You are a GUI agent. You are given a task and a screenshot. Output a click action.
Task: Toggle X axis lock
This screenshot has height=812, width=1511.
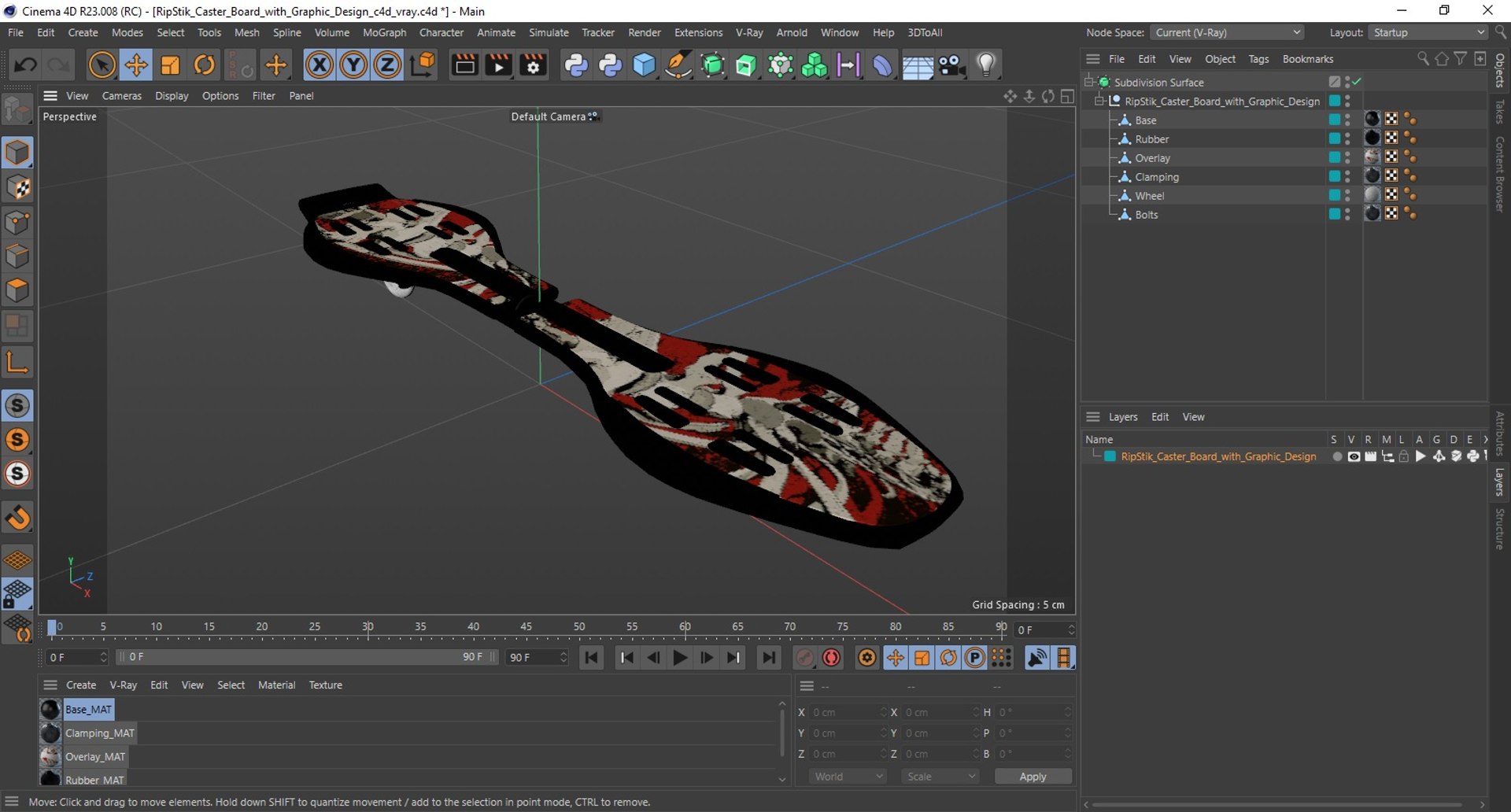click(319, 65)
